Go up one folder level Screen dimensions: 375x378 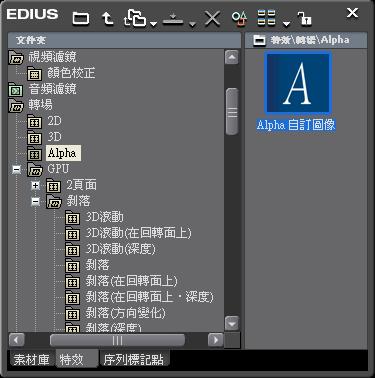click(x=107, y=18)
